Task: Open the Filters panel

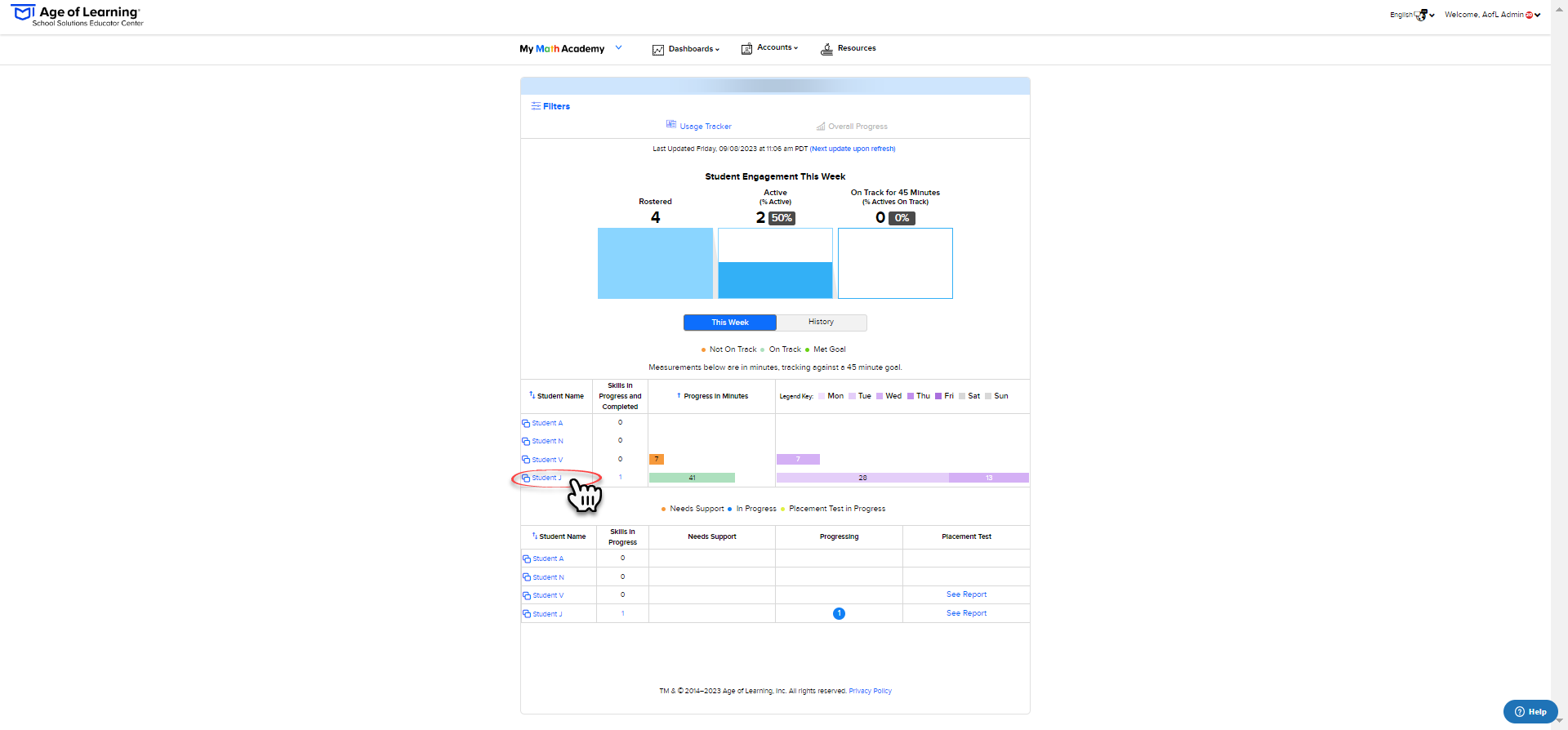Action: [x=550, y=106]
